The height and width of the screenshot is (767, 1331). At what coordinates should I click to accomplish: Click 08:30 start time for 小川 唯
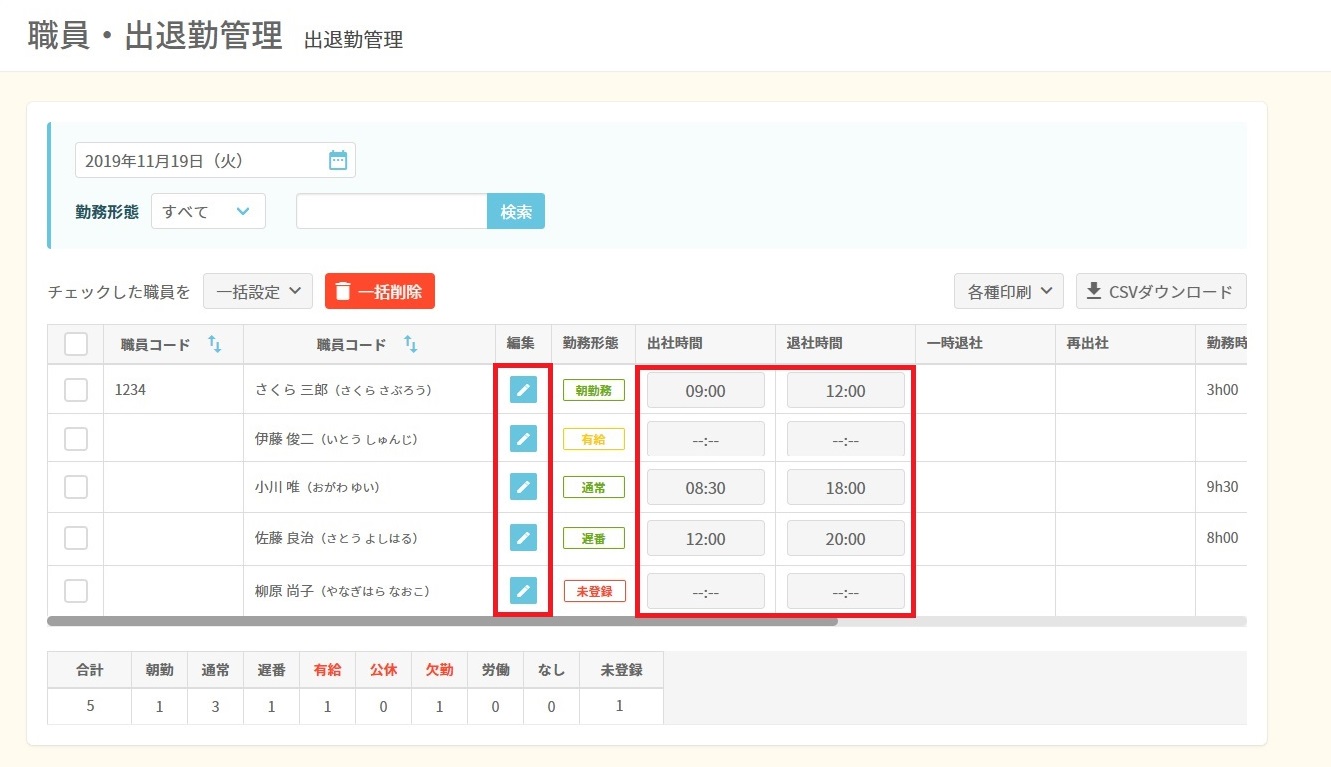coord(706,487)
